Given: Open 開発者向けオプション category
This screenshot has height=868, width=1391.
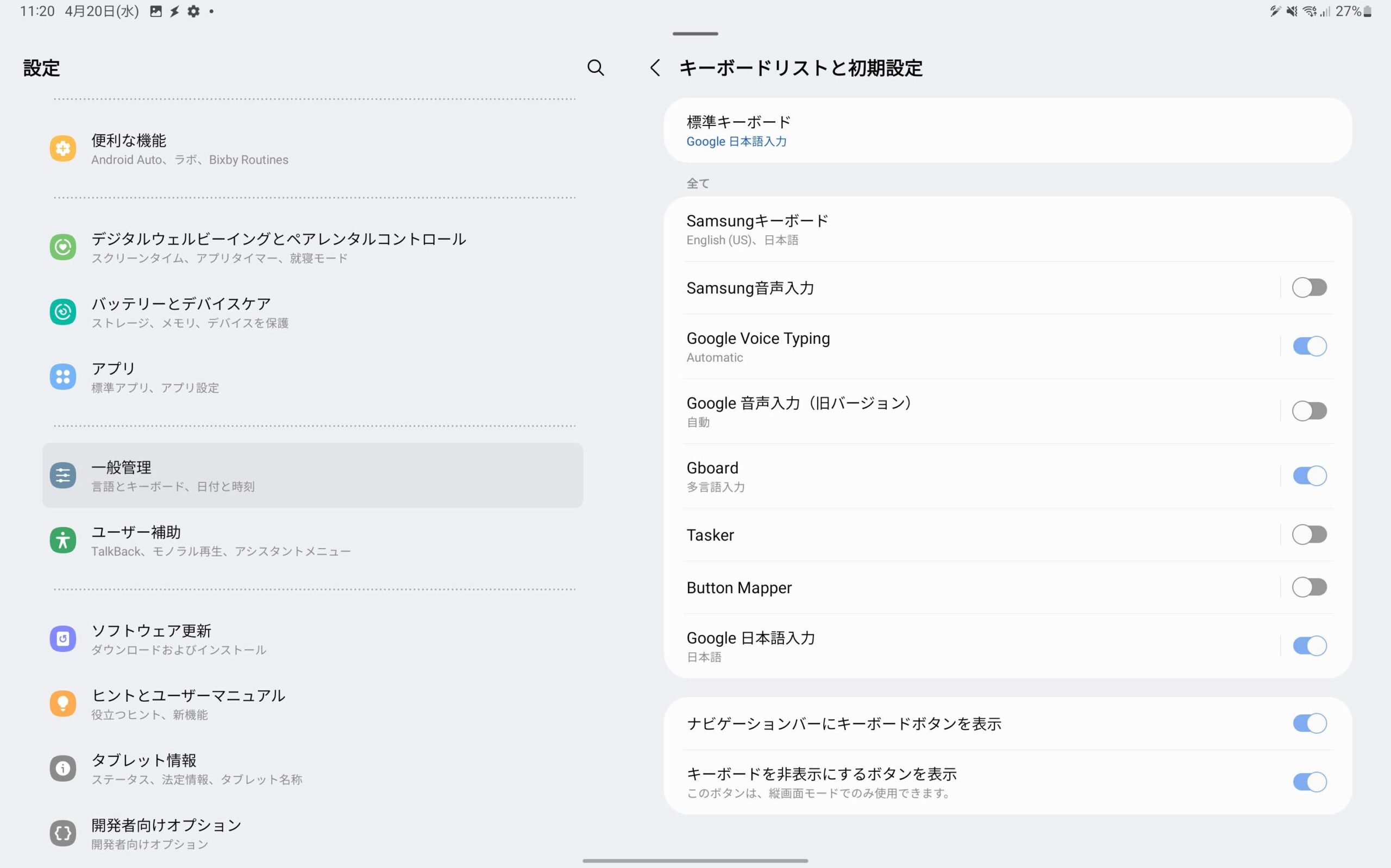Looking at the screenshot, I should (x=313, y=833).
